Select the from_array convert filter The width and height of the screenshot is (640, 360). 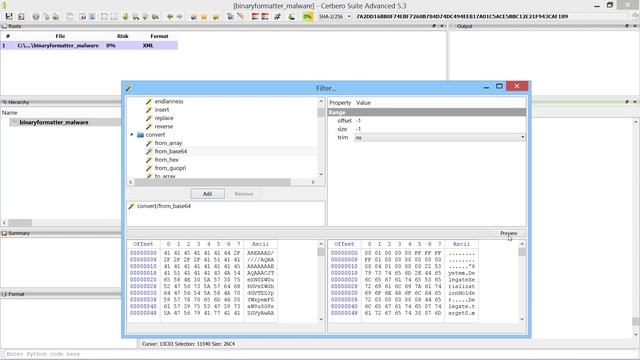point(168,143)
